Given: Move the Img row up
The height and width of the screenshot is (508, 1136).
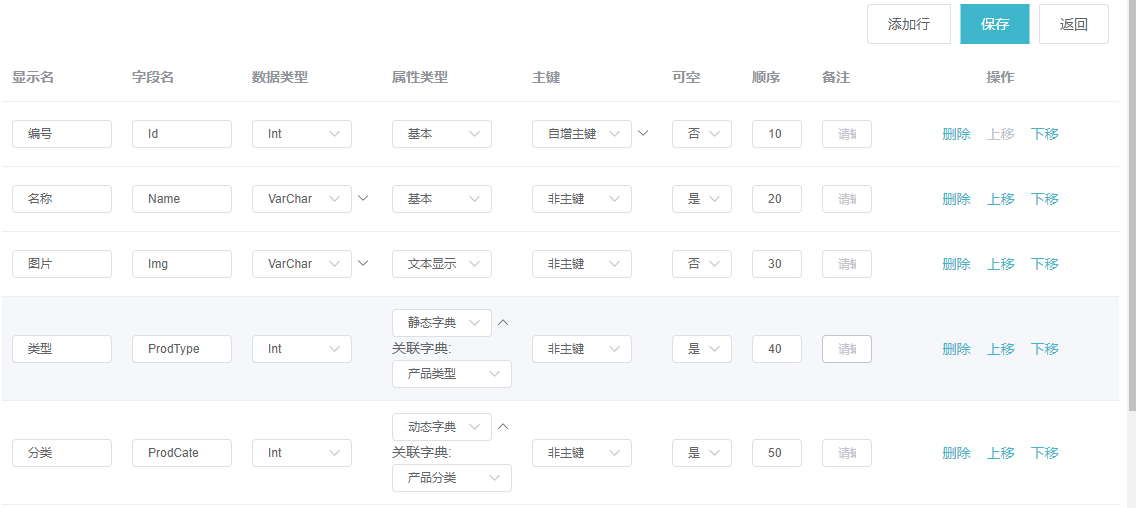Looking at the screenshot, I should coord(1001,264).
